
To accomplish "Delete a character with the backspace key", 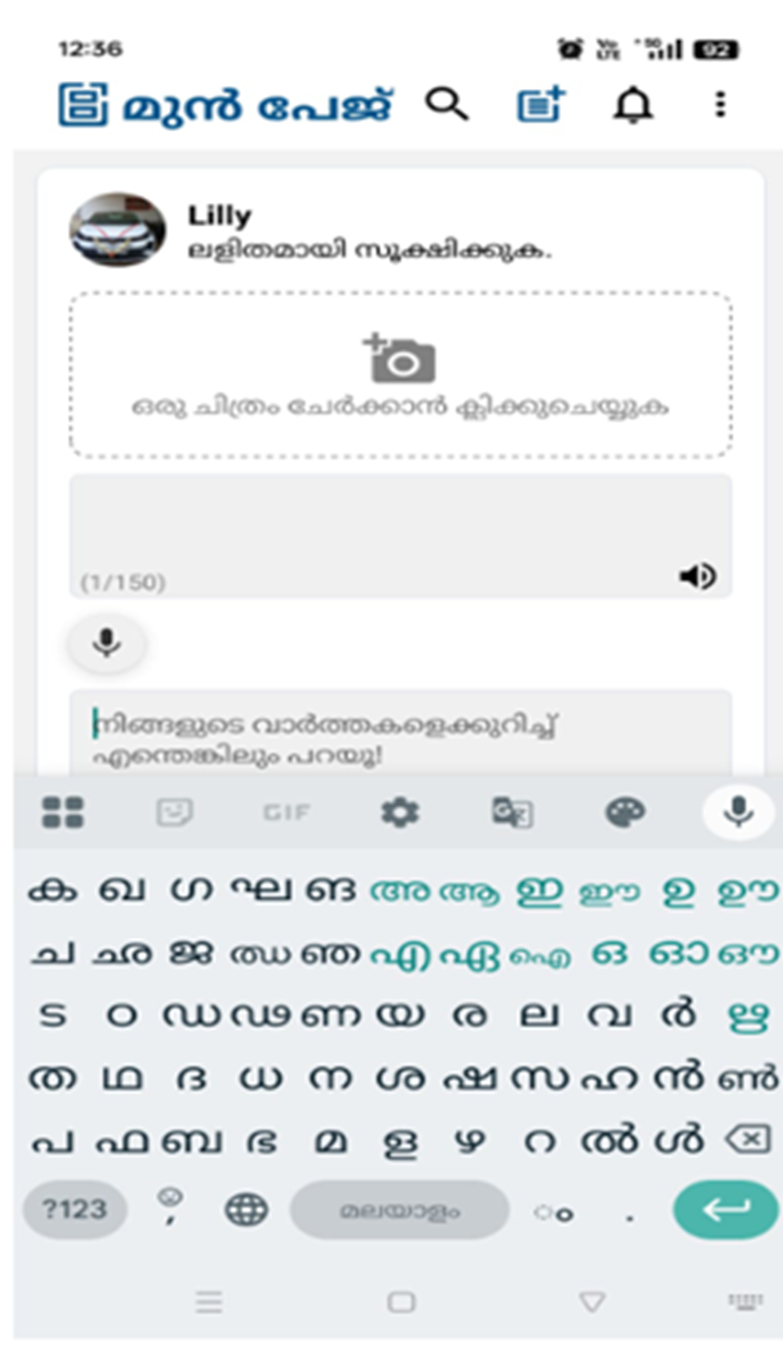I will tap(748, 1139).
